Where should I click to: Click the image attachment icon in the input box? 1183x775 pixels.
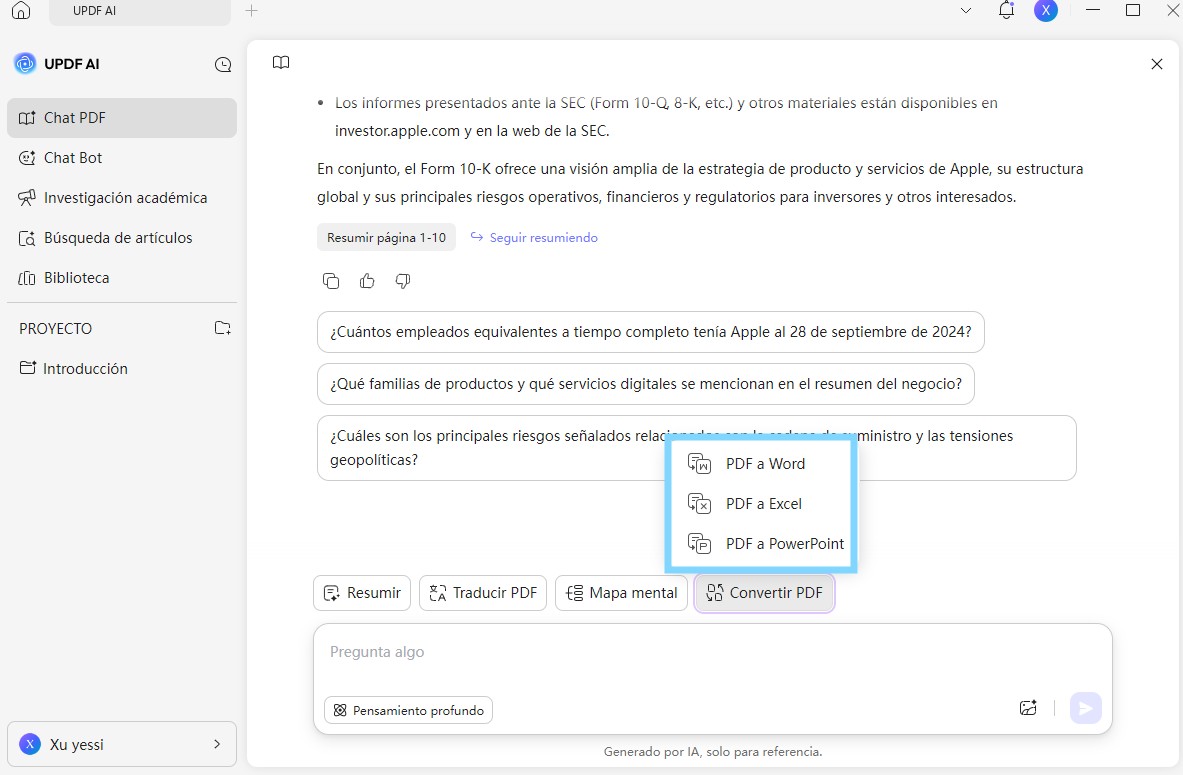point(1028,707)
